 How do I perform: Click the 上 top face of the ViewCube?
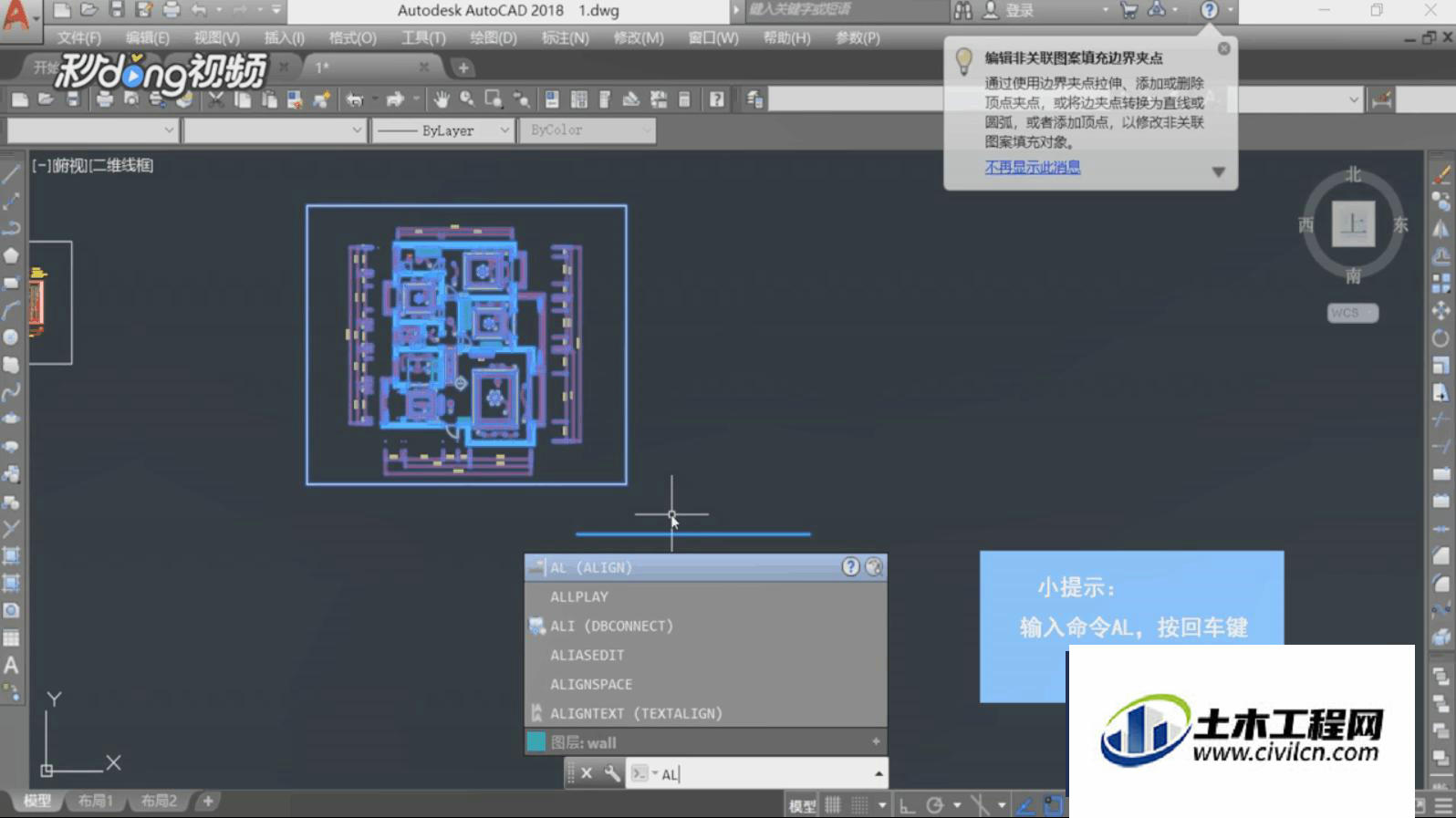(x=1353, y=223)
